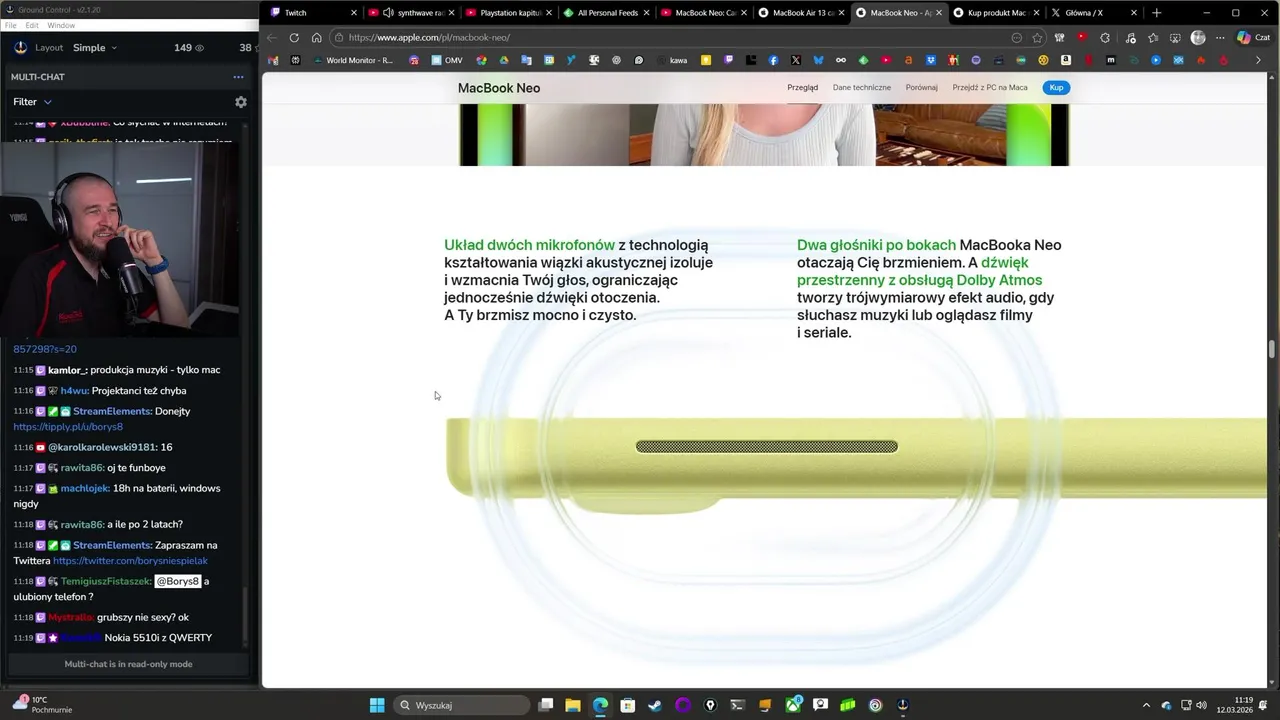
Task: Open the browser three-dots settings menu
Action: pyautogui.click(x=1220, y=38)
